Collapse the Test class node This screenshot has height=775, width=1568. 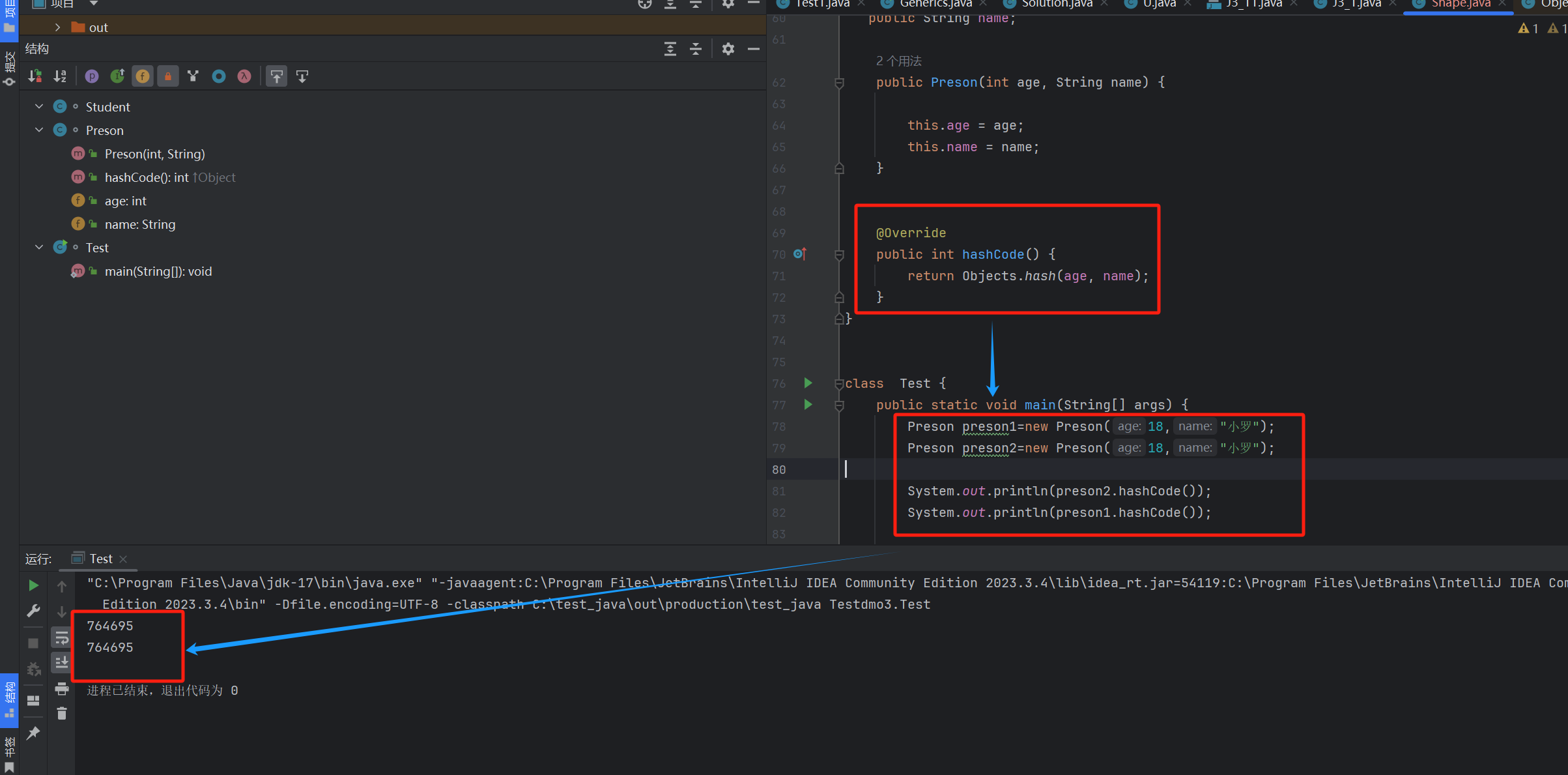click(x=39, y=247)
